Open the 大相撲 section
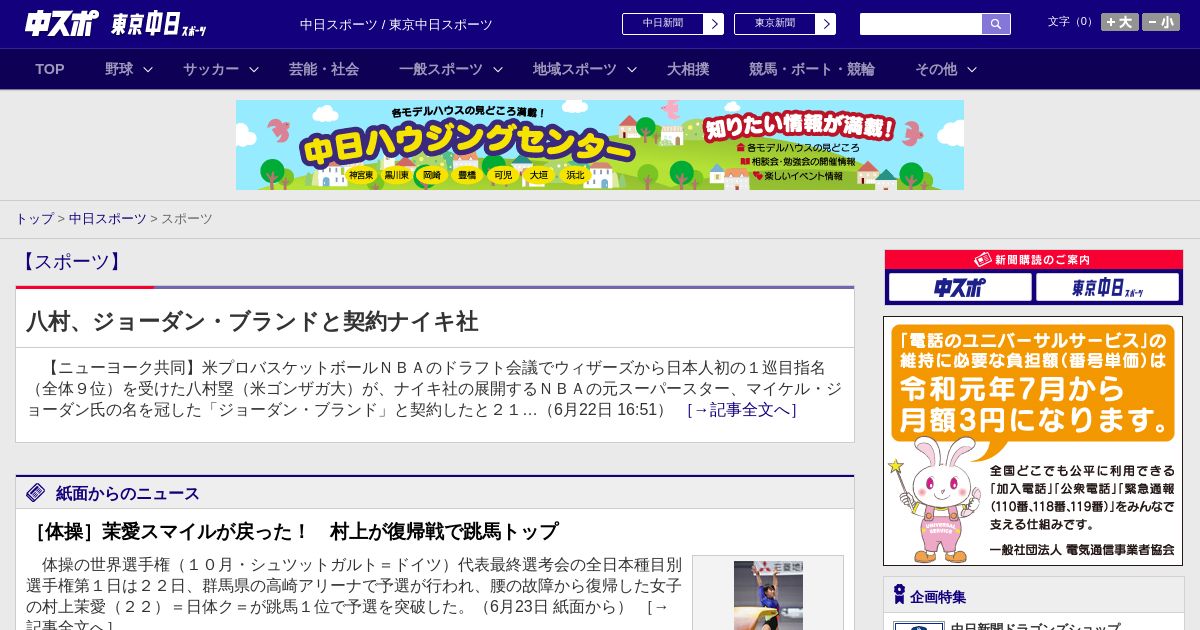Screen dimensions: 1200x630 point(688,69)
